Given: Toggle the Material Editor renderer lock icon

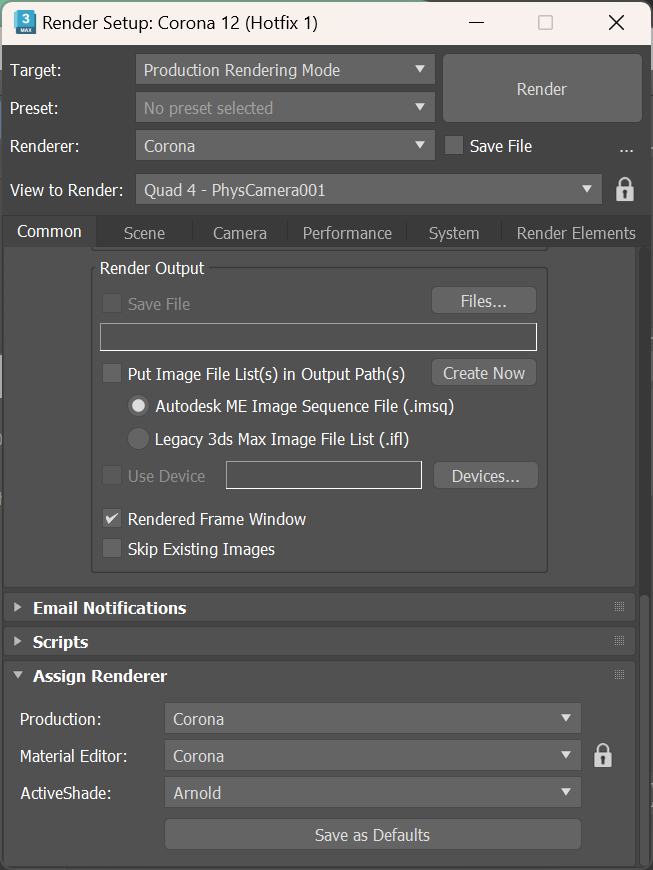Looking at the screenshot, I should coord(603,756).
